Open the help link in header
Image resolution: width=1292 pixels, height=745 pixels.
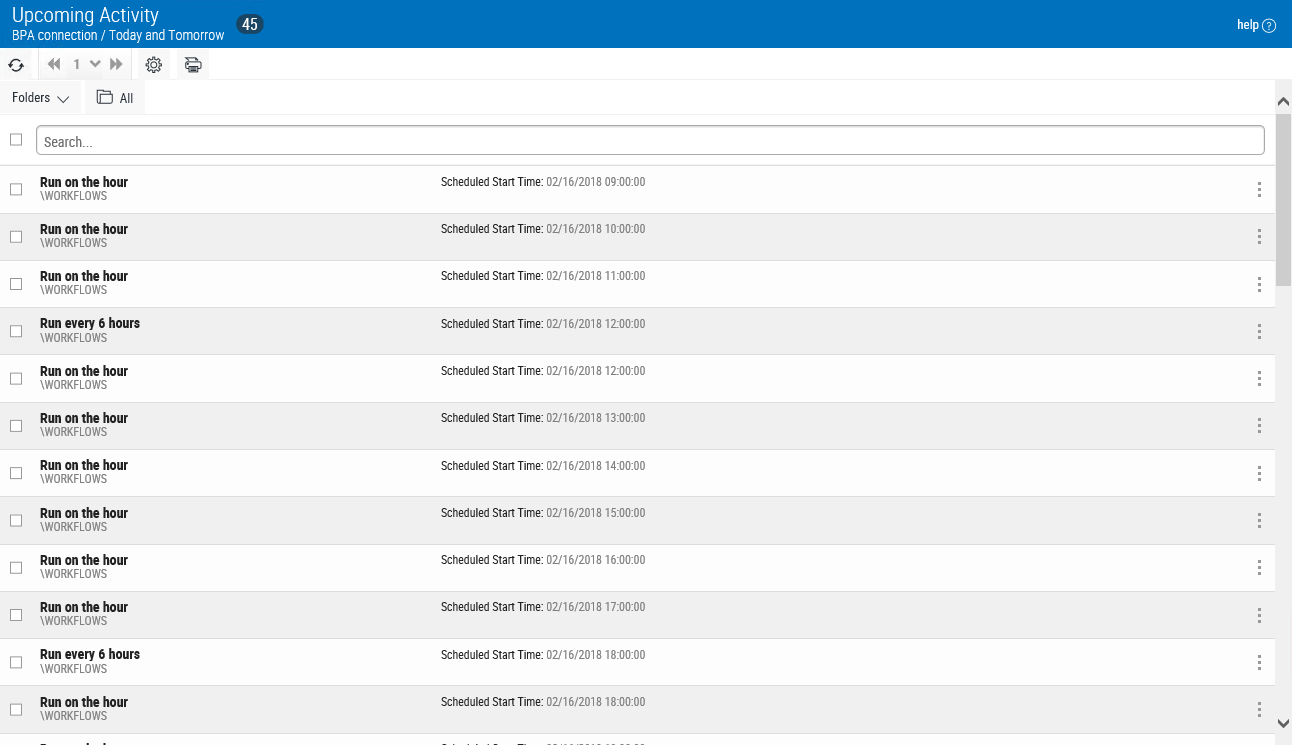1256,25
